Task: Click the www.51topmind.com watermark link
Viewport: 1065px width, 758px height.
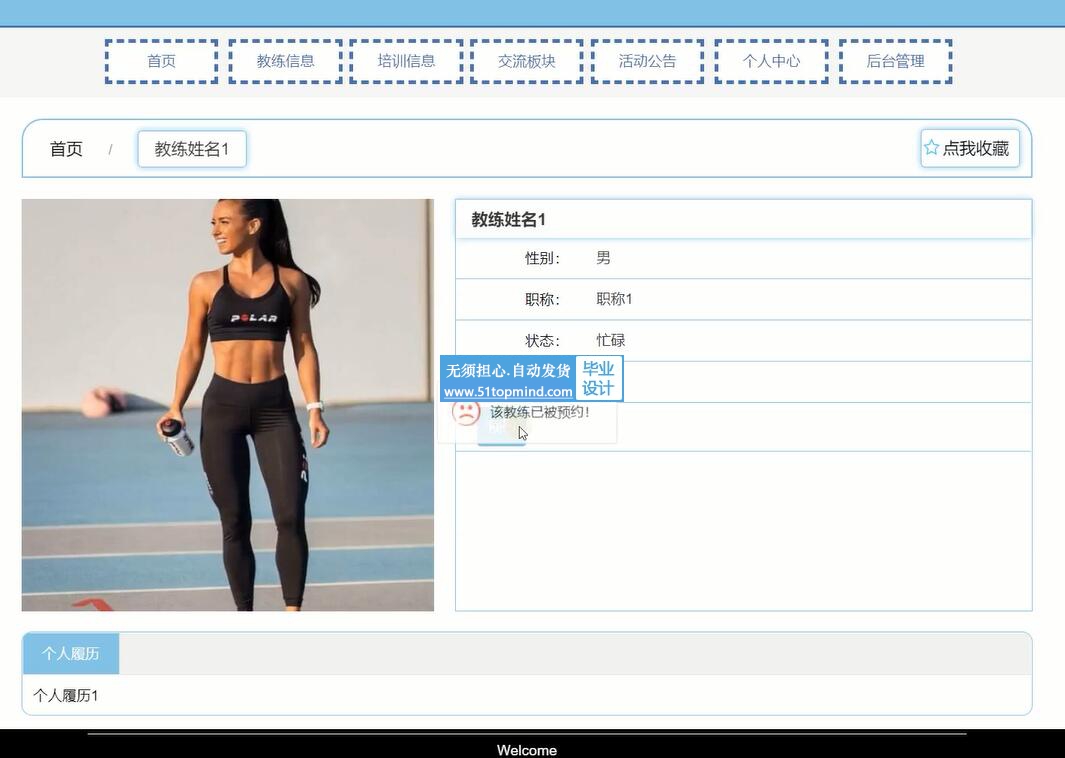Action: pos(508,392)
